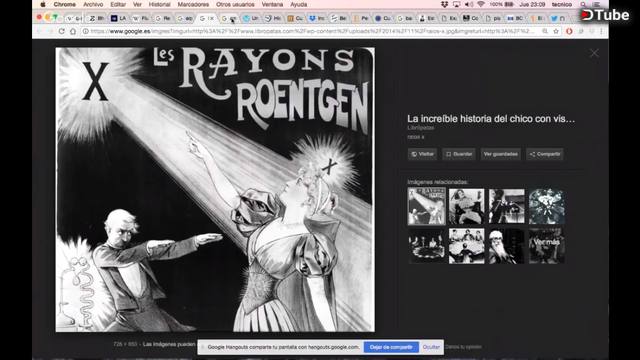Switch to the 'Pe' tab
Viewport: 640px width, 360px height.
[361, 18]
